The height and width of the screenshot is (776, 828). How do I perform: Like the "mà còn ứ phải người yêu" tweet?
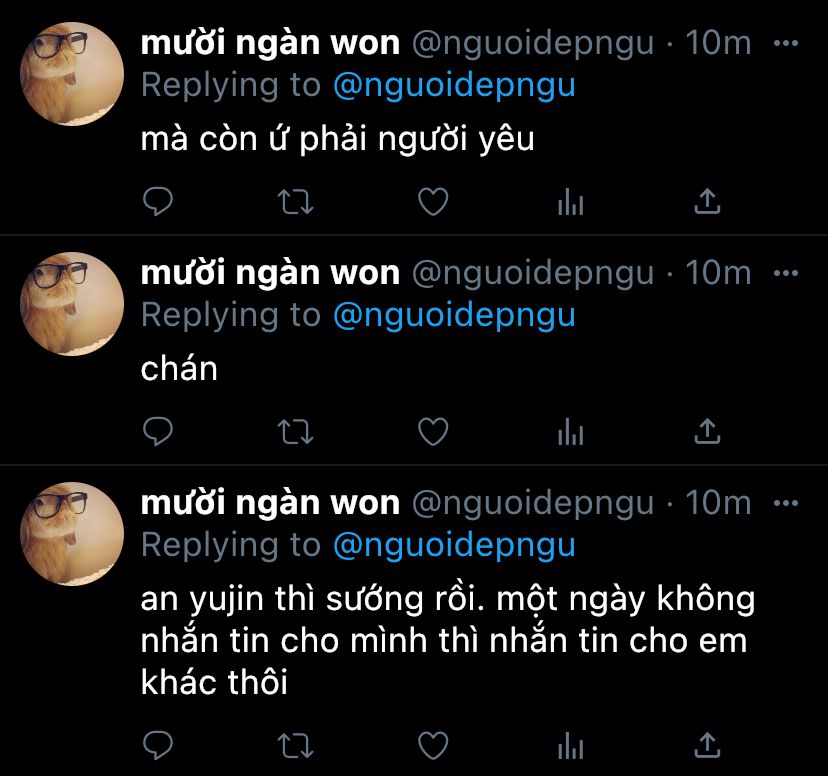[x=433, y=202]
